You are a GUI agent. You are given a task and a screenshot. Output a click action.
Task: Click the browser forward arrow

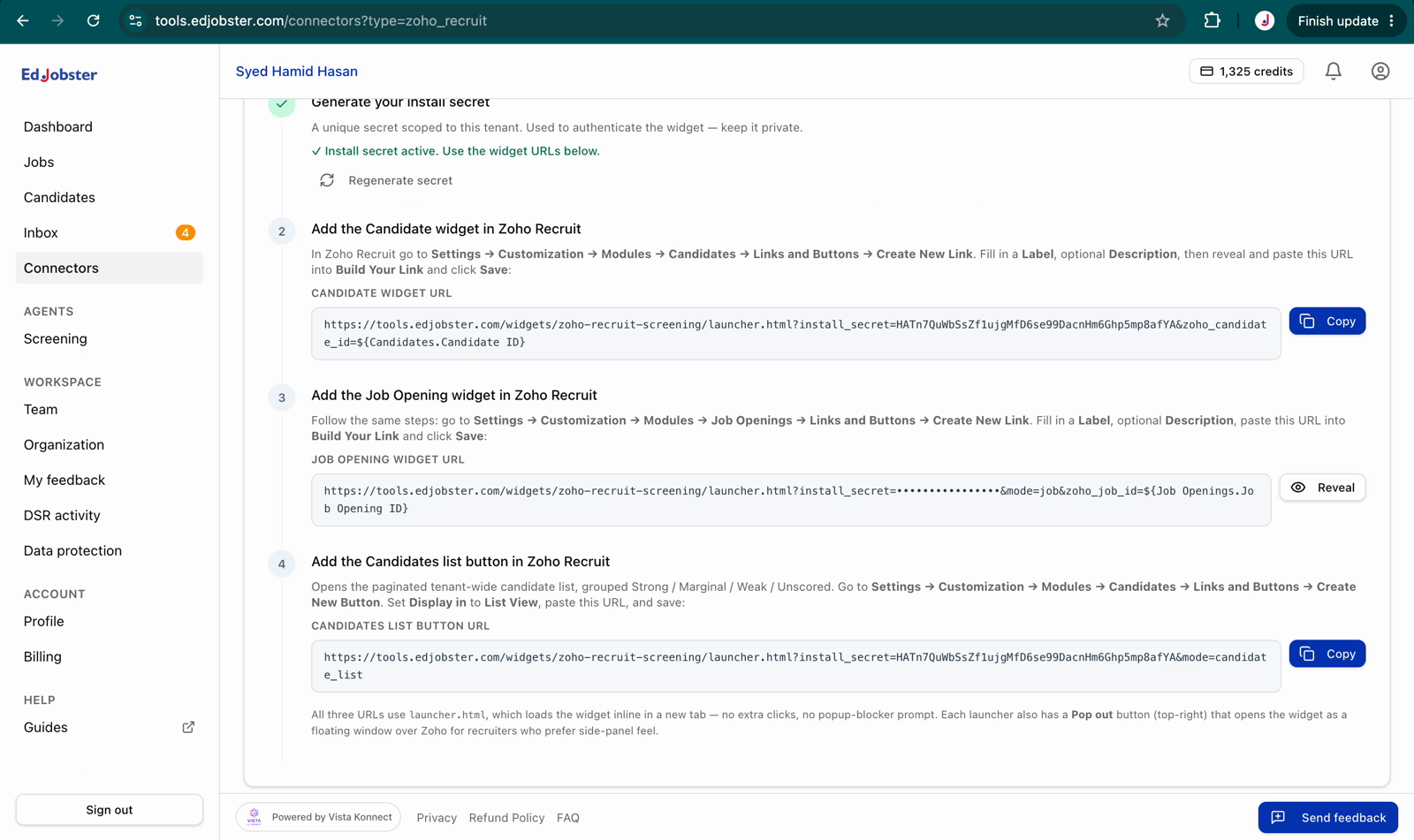57,20
